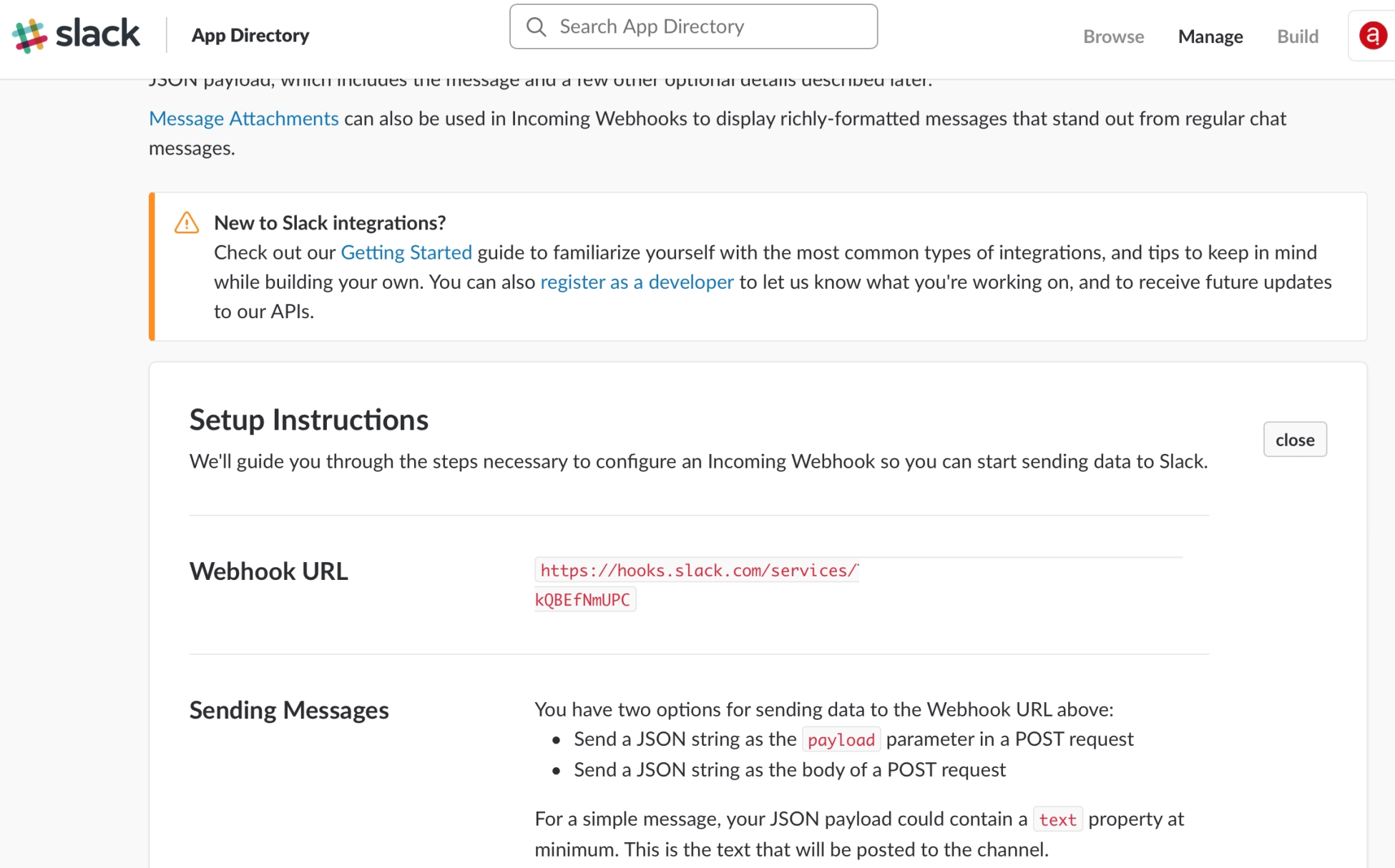Close the Setup Instructions panel
This screenshot has height=868, width=1395.
1295,439
